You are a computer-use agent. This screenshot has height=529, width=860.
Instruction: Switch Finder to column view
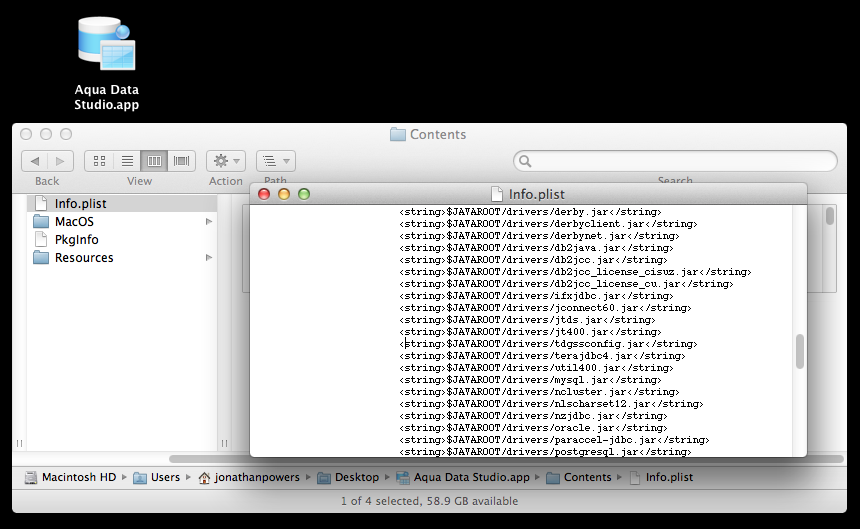point(154,161)
